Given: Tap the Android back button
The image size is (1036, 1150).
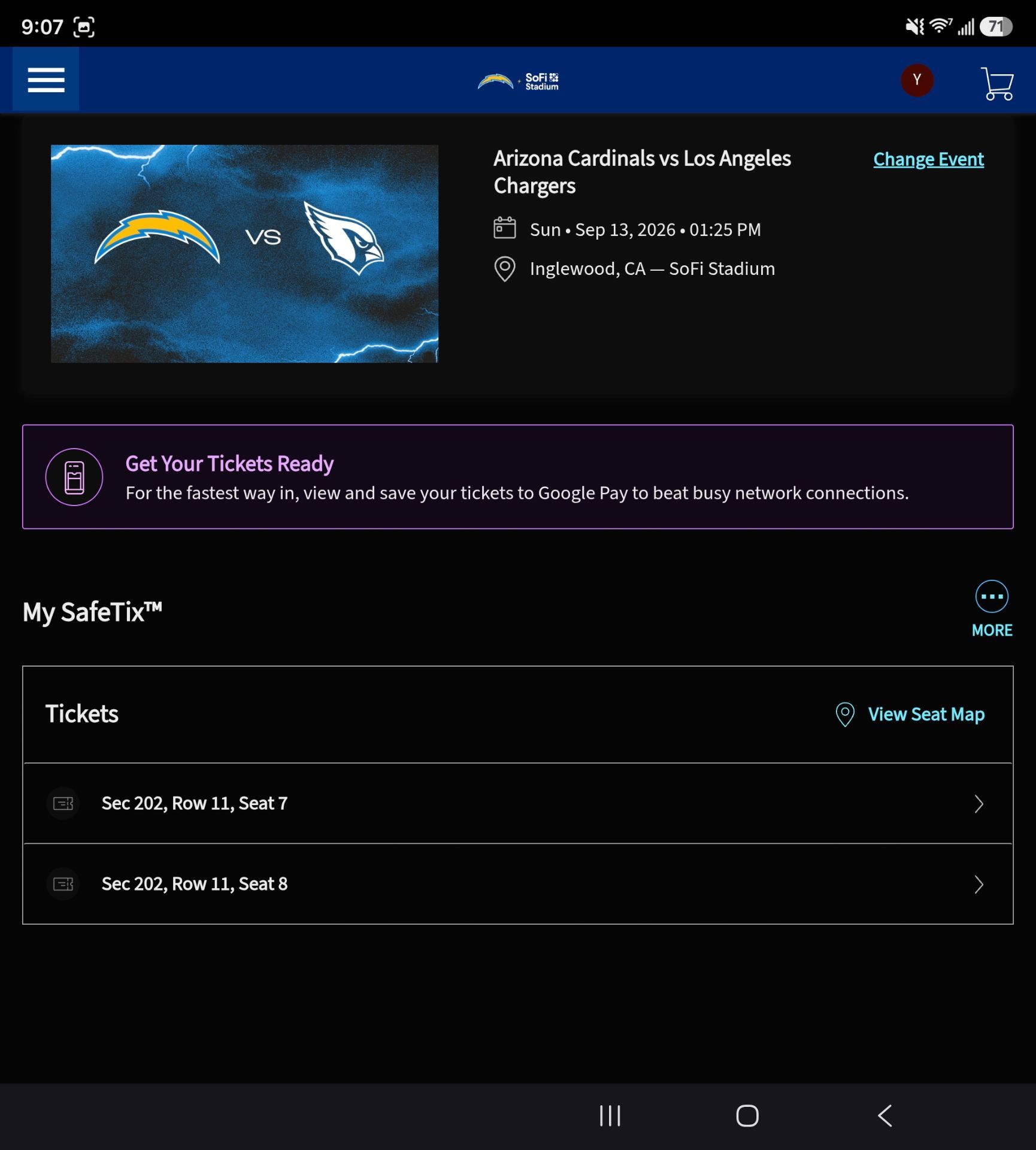Looking at the screenshot, I should tap(884, 1116).
